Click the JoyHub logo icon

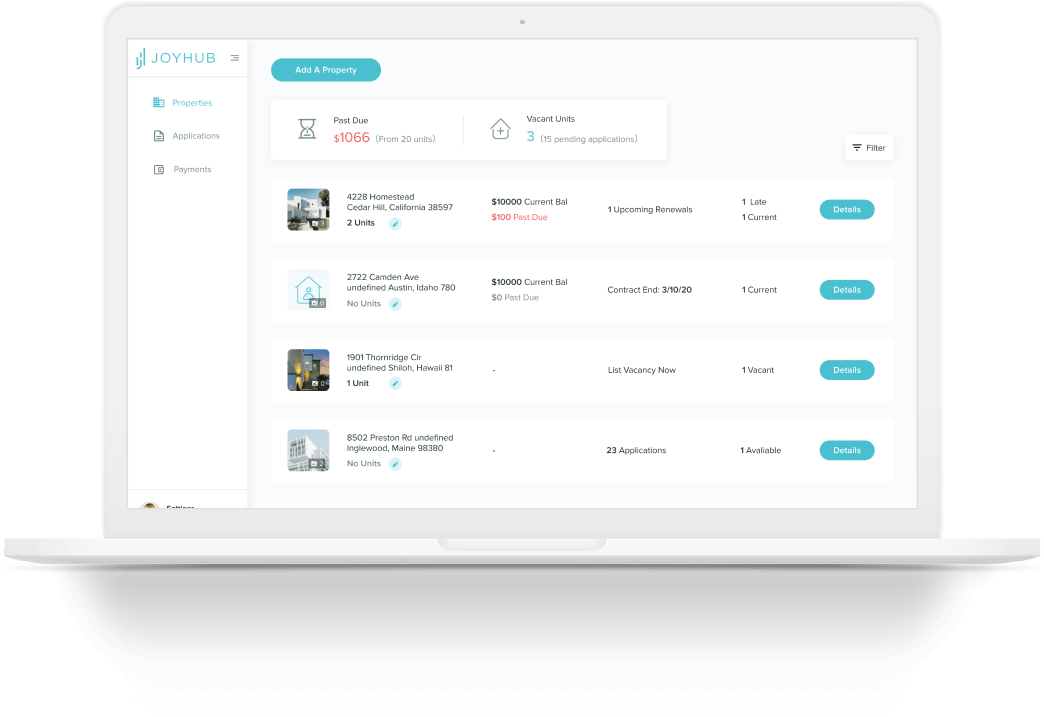coord(141,58)
